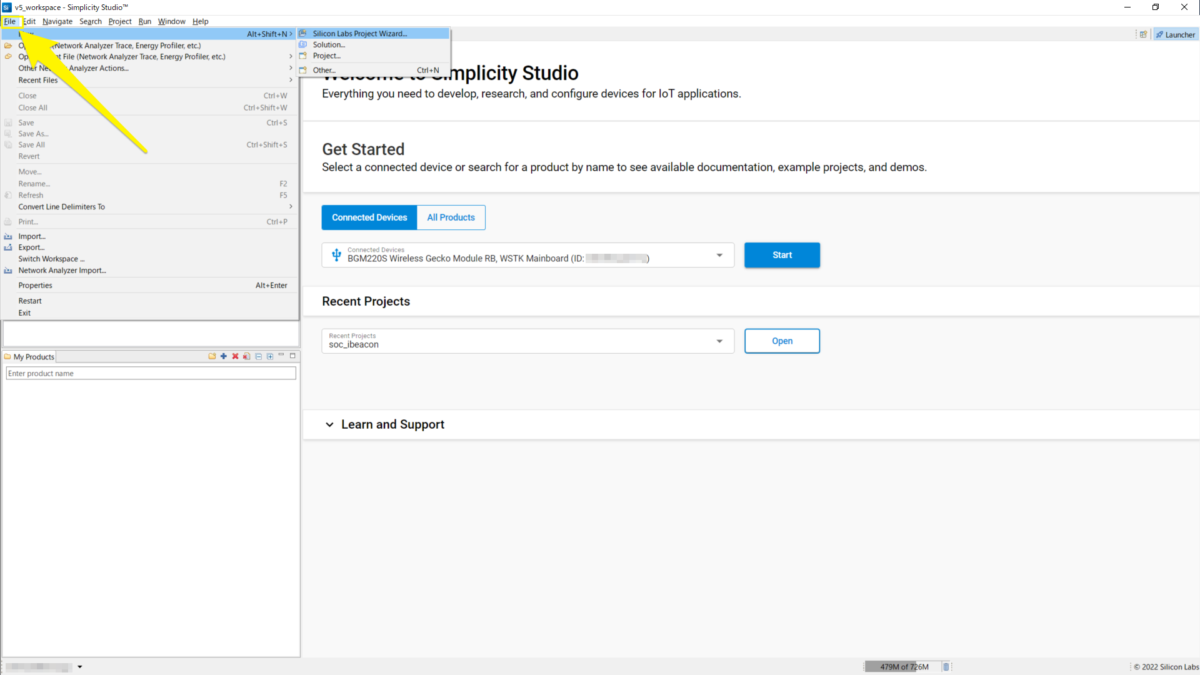Screen dimensions: 1200x675
Task: Click the heap memory status bar
Action: 903,667
